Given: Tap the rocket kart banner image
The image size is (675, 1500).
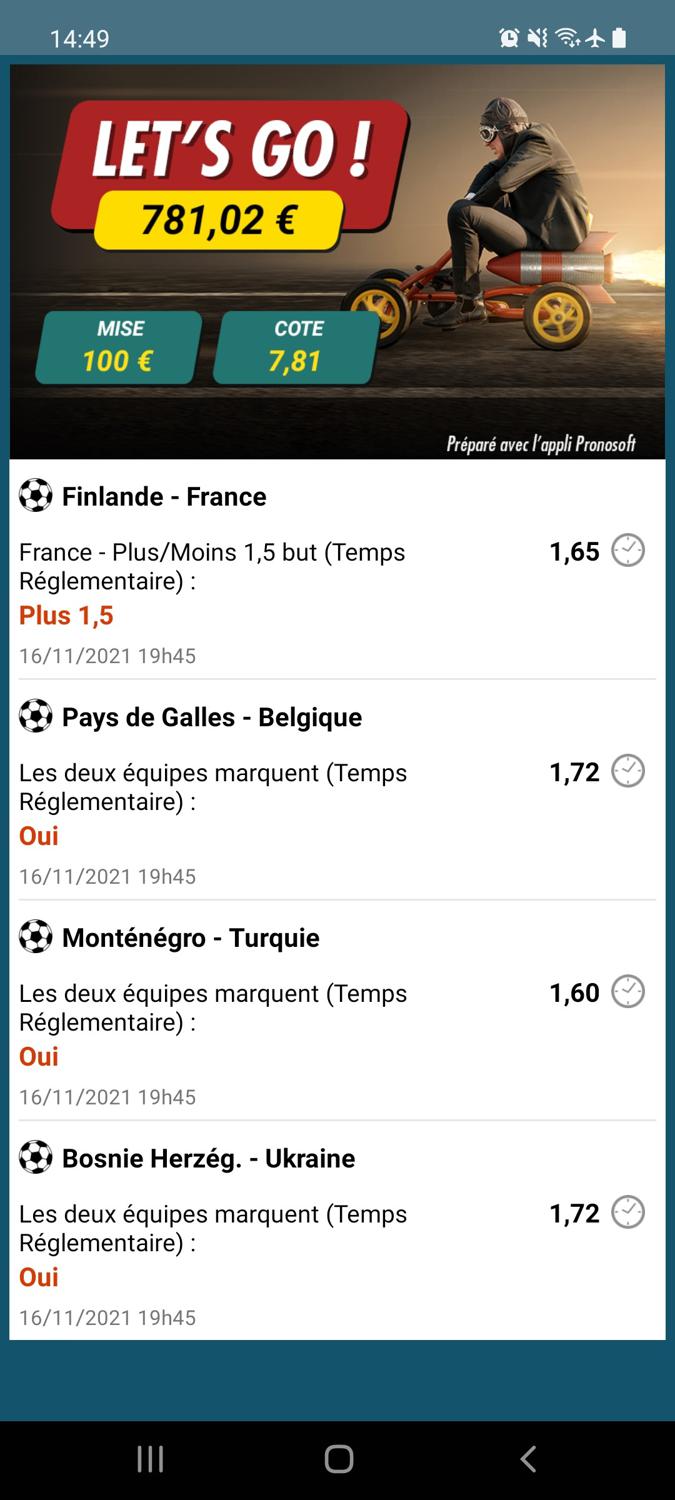Looking at the screenshot, I should pyautogui.click(x=338, y=262).
